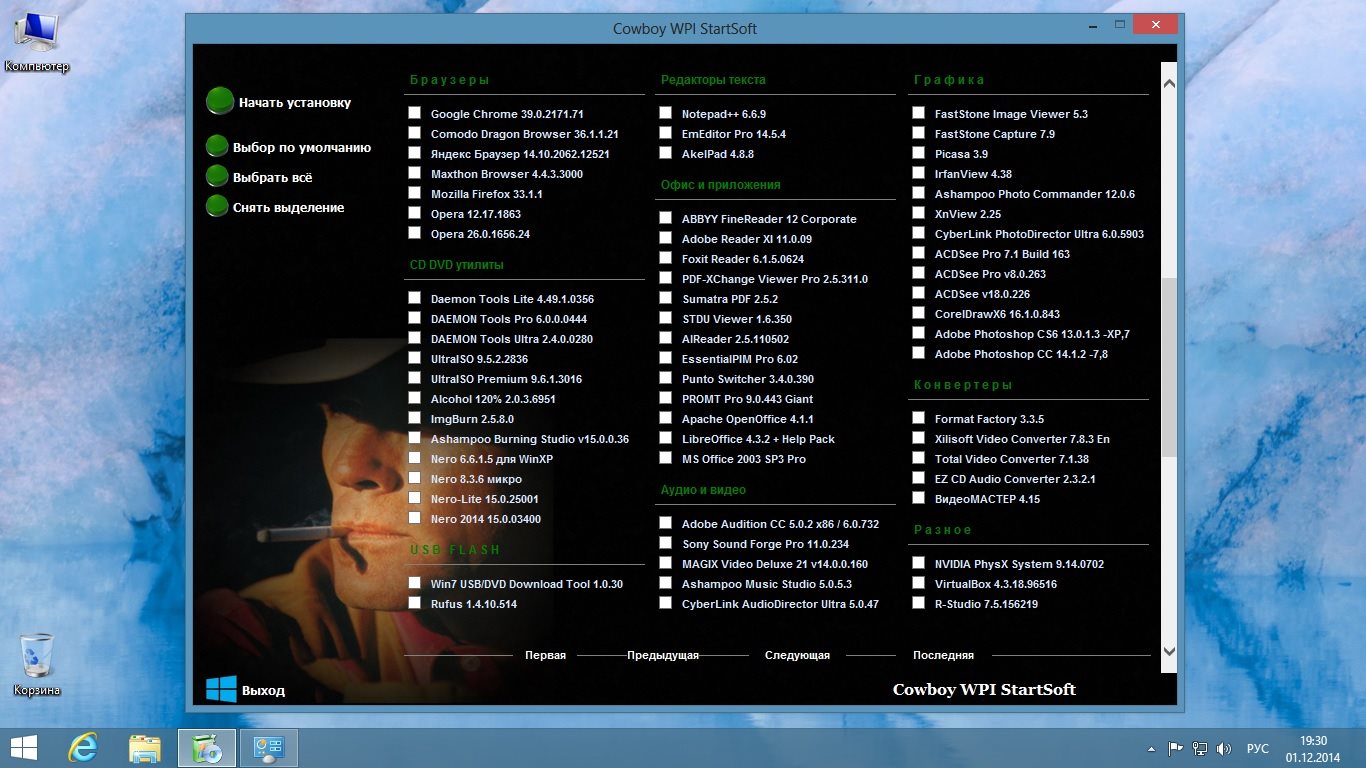Screen dimensions: 1366x768
Task: Switch the РУС input language indicator
Action: [1258, 748]
